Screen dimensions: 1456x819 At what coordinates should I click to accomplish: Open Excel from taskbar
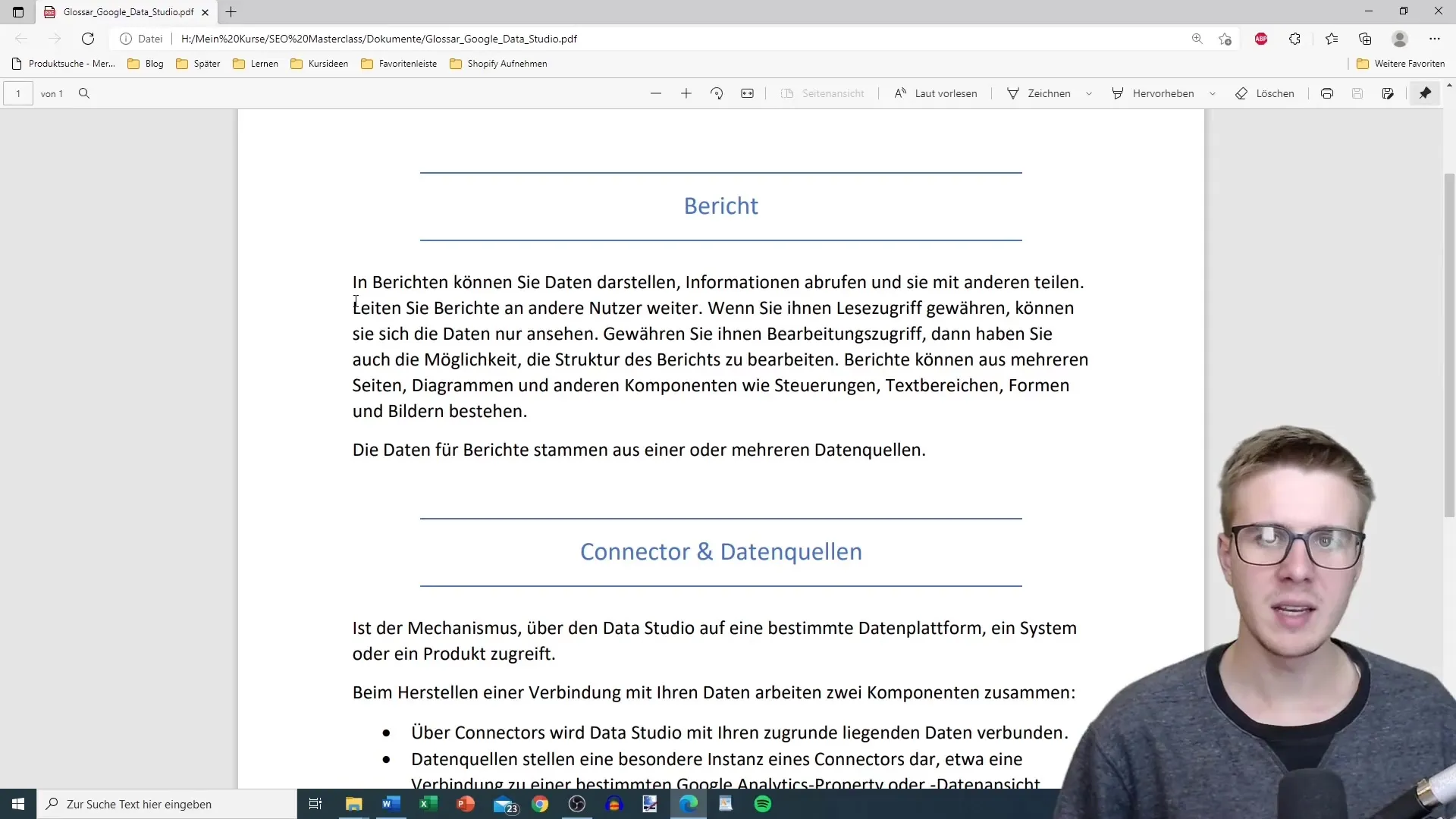click(x=428, y=804)
